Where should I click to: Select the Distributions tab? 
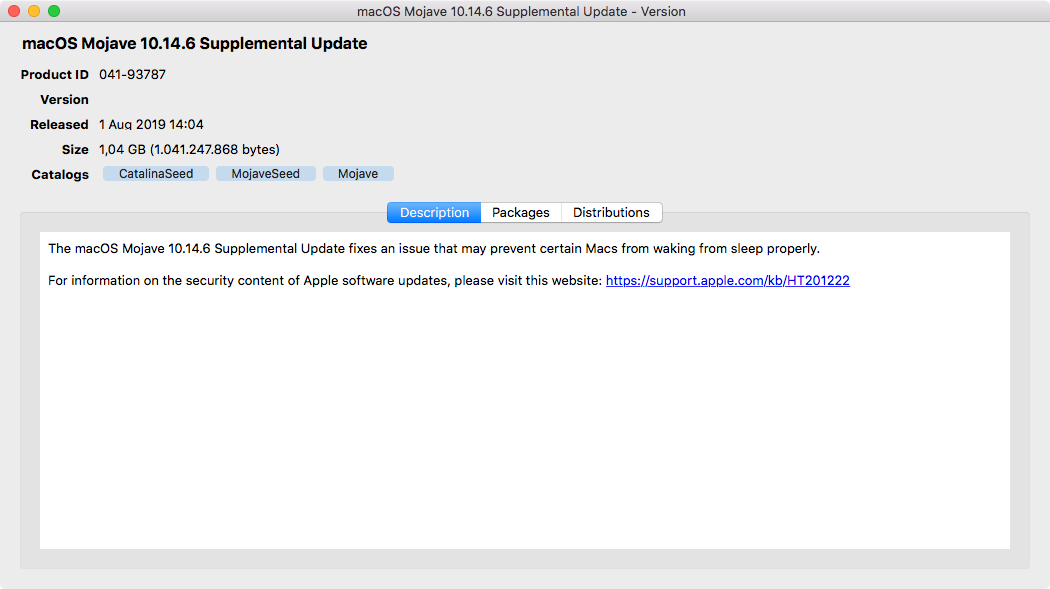(611, 213)
